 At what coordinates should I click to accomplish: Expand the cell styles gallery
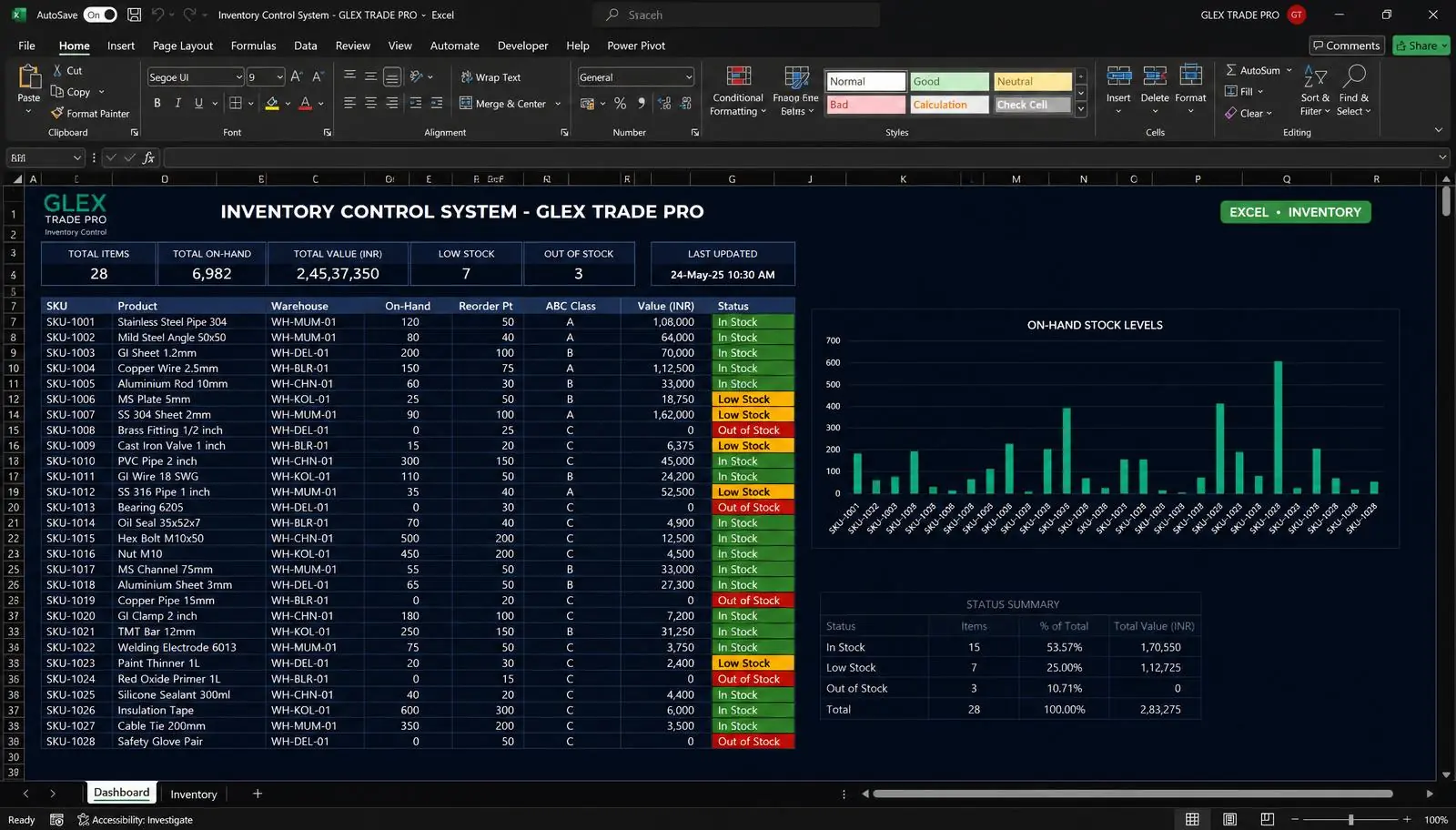click(1081, 109)
